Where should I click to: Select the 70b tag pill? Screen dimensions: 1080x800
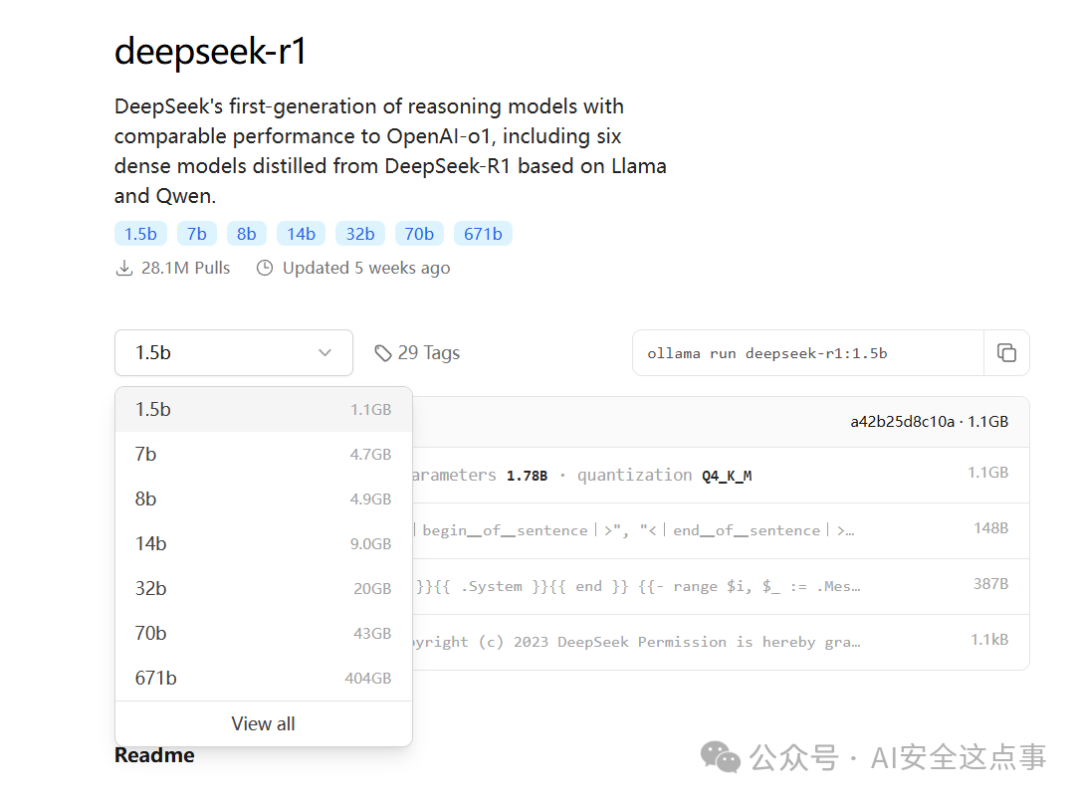point(419,233)
